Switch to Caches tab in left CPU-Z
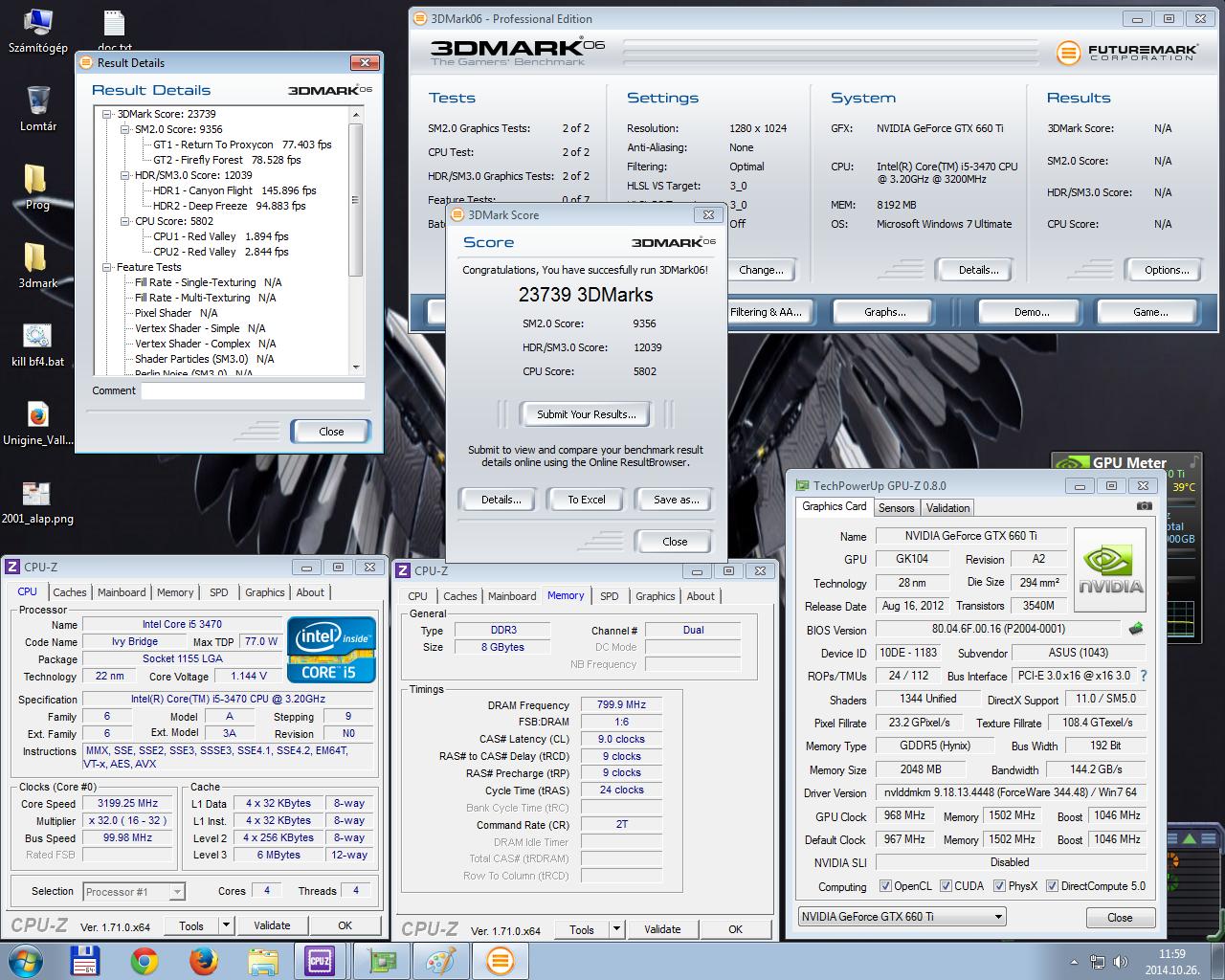The image size is (1225, 980). click(70, 592)
